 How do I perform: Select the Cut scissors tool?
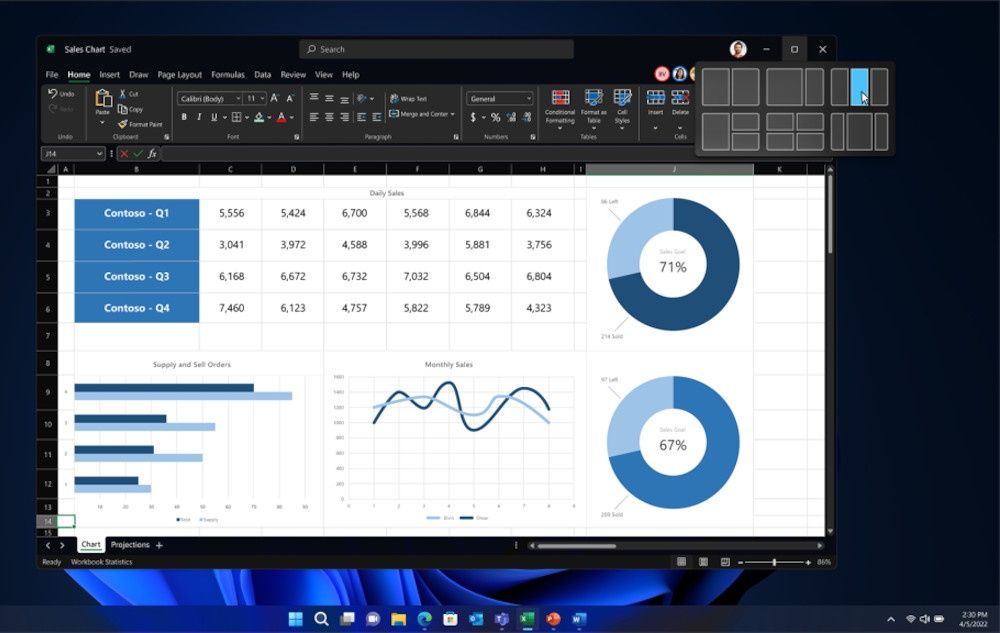coord(122,94)
